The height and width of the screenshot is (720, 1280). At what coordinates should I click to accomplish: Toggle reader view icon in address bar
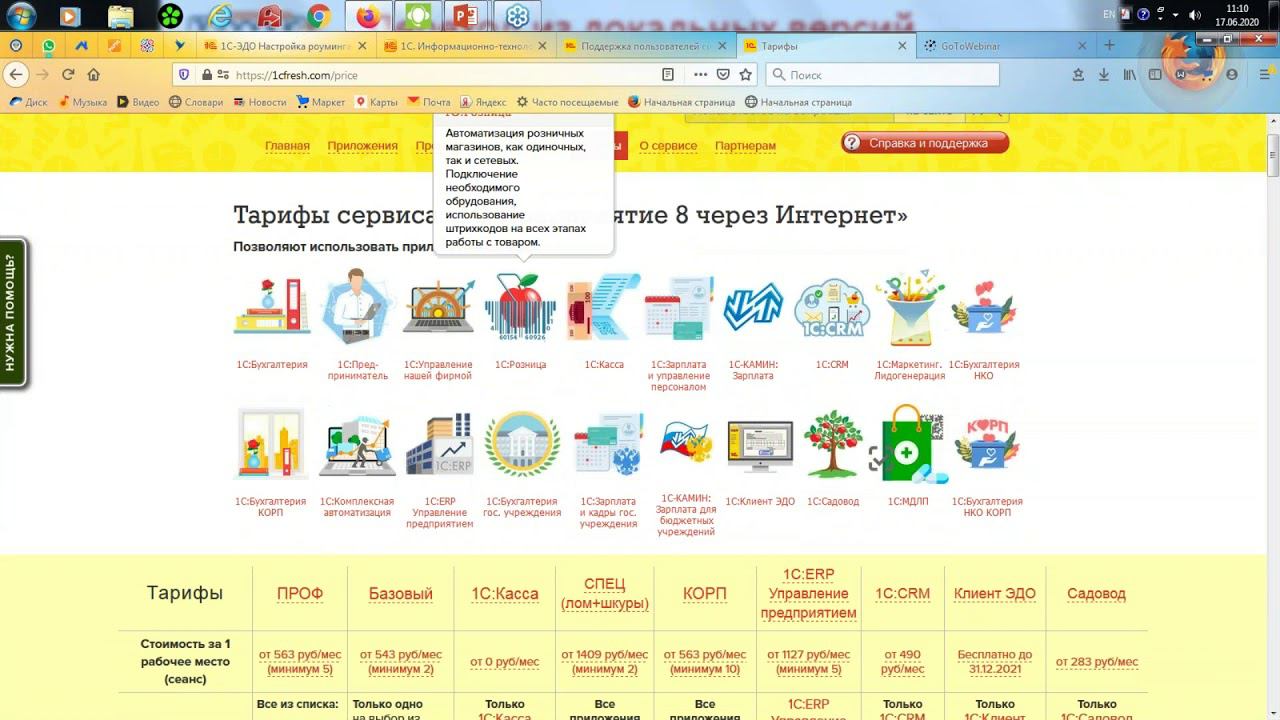(669, 74)
